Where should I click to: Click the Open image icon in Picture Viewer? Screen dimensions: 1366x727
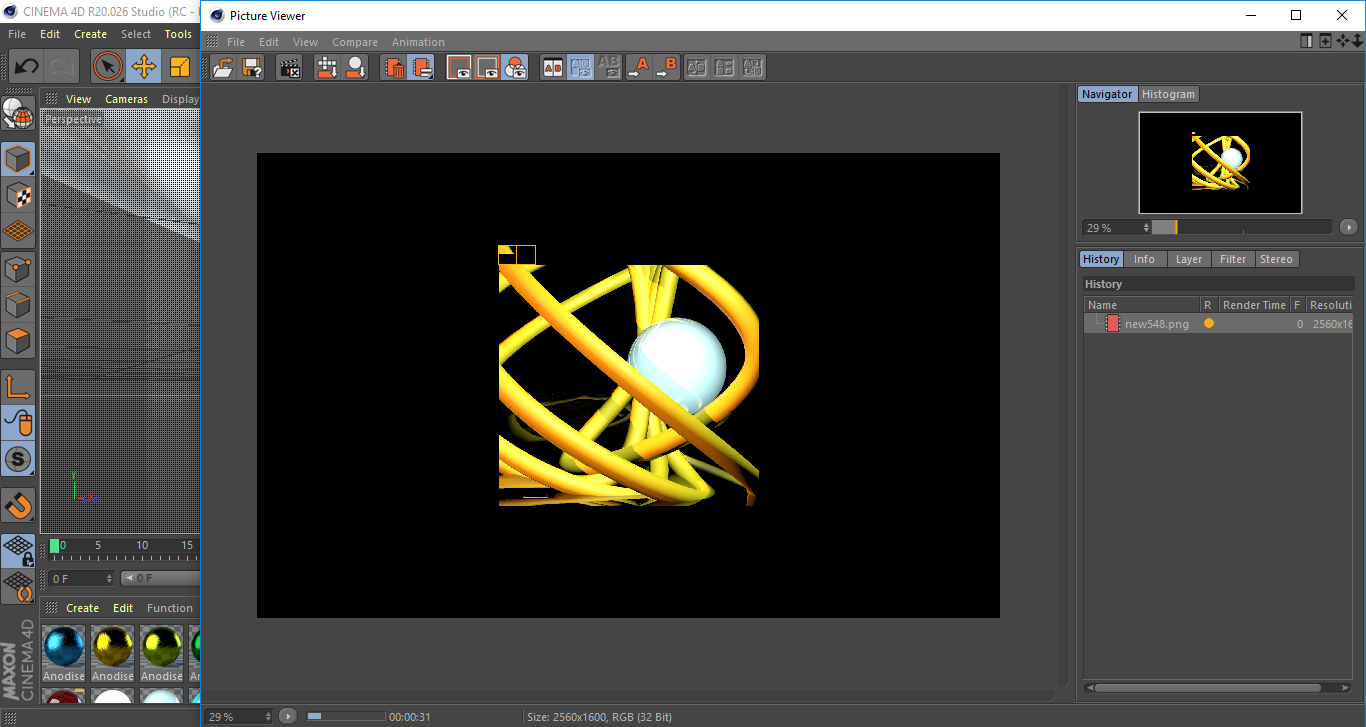pos(224,68)
